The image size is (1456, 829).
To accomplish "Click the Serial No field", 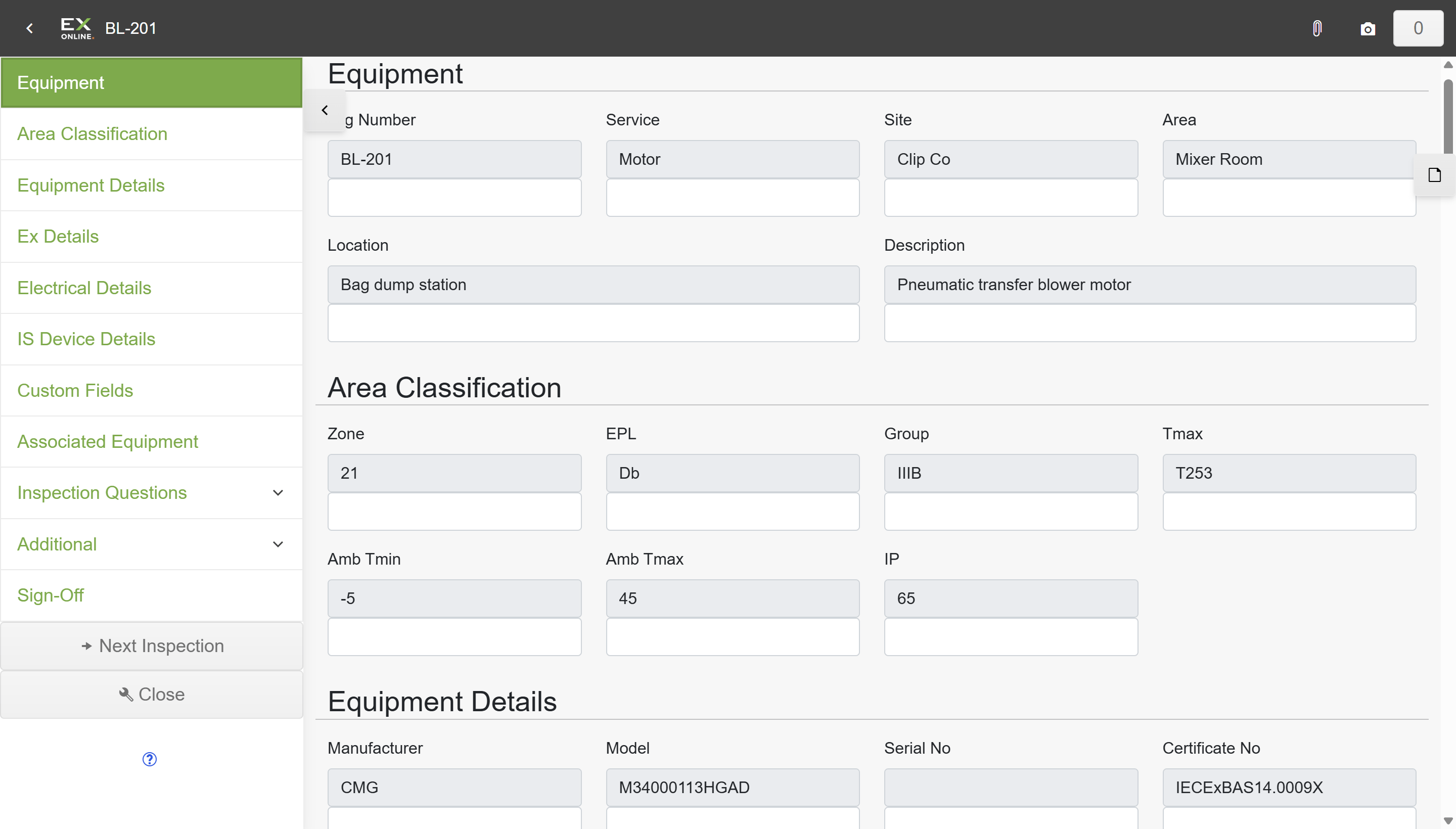I will (x=1011, y=788).
